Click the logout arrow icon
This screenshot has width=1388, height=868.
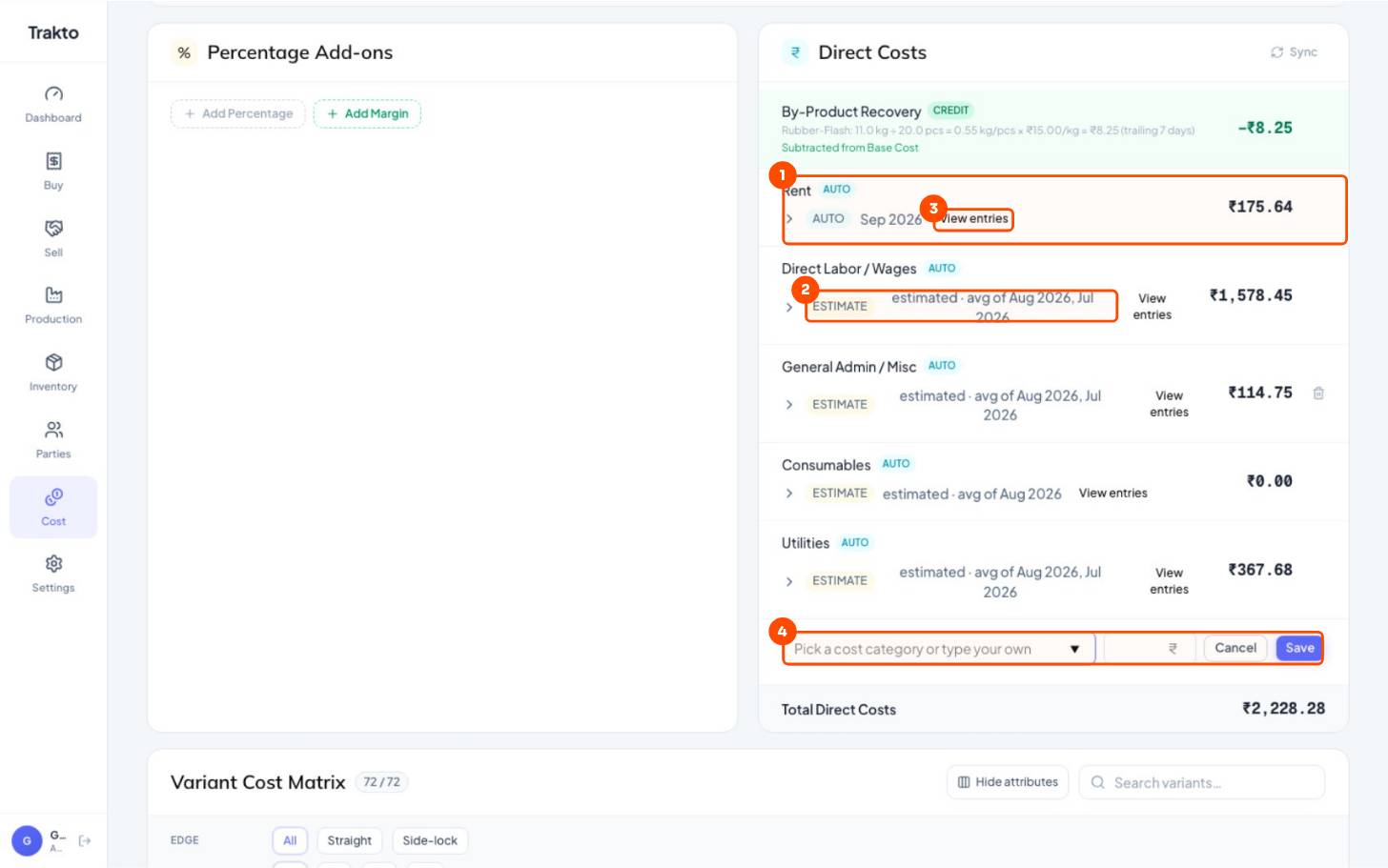pyautogui.click(x=85, y=840)
